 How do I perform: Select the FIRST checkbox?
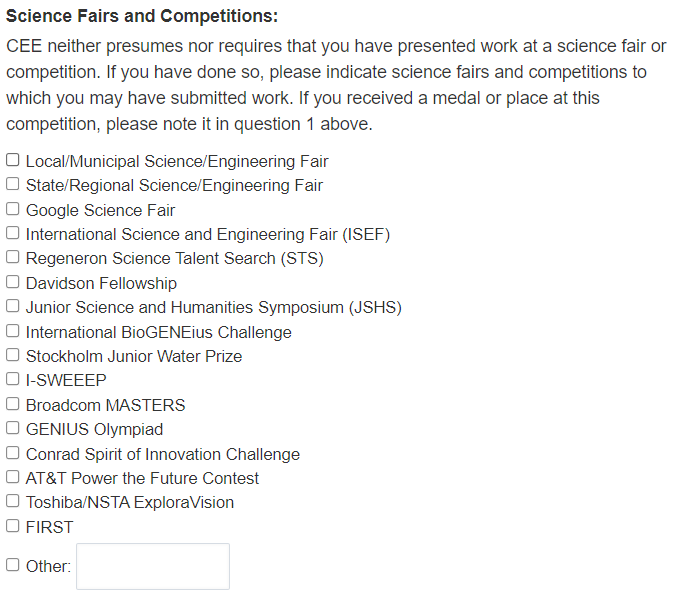[x=13, y=526]
